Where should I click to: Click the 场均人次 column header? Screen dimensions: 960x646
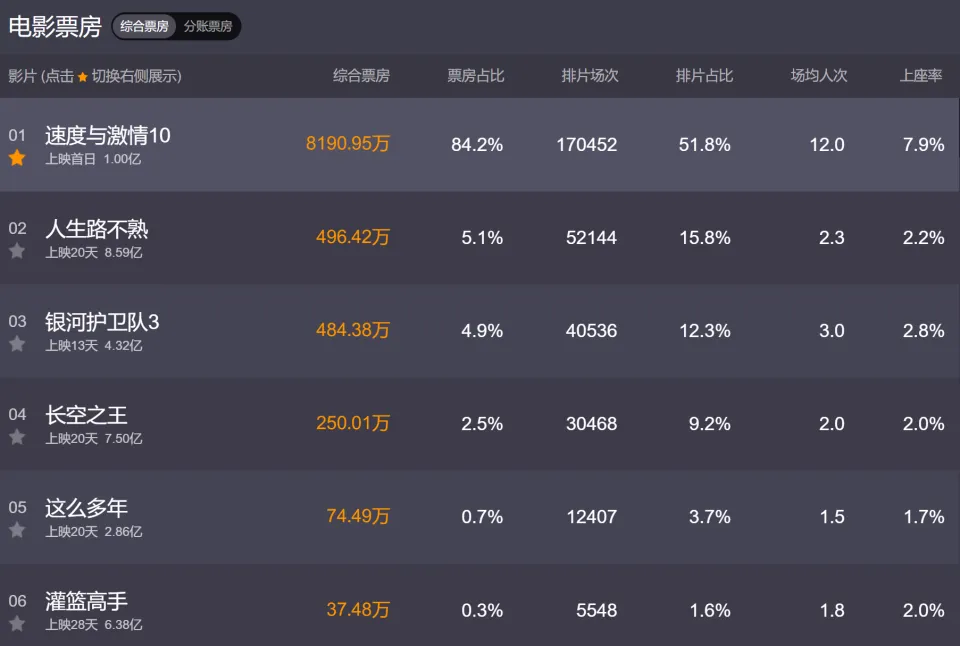[819, 76]
